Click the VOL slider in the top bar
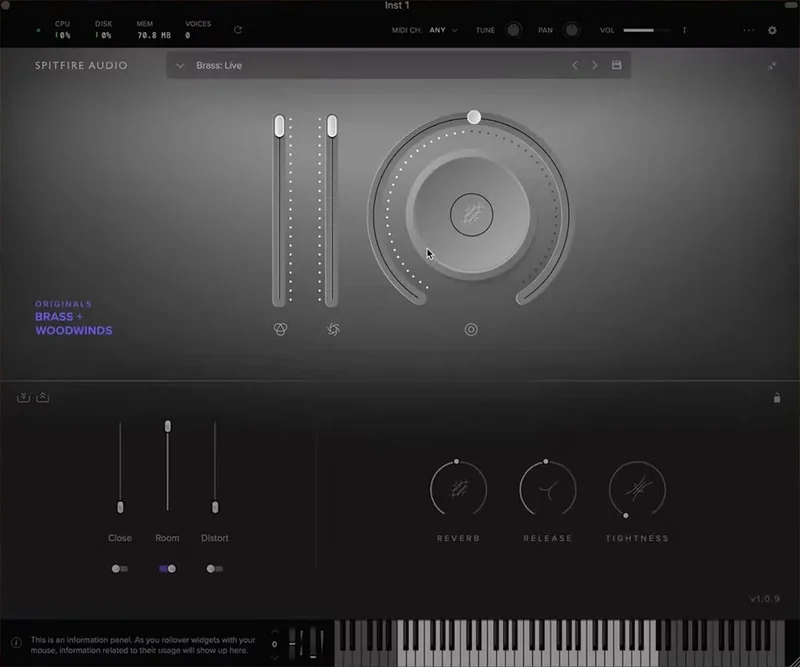 (646, 30)
